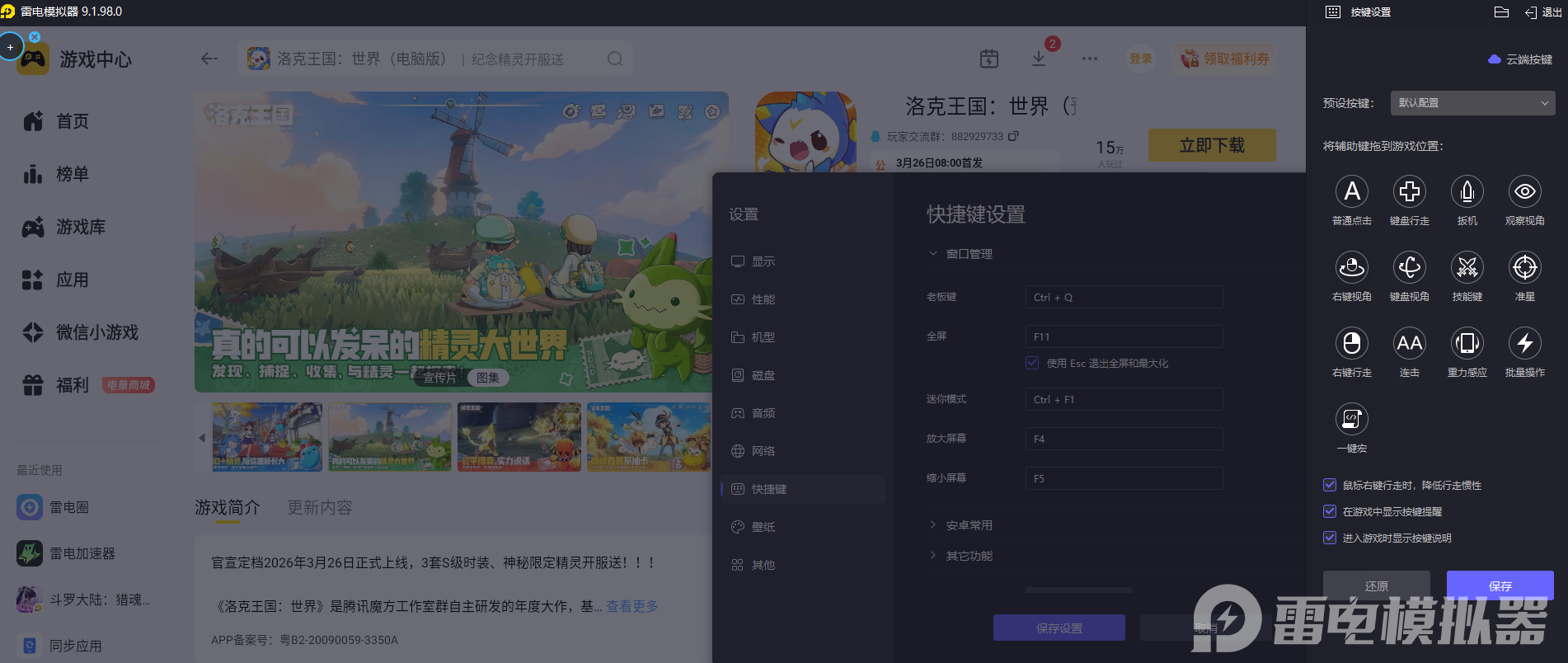
Task: Go back with the arrow in 游戏中心
Action: click(x=209, y=59)
